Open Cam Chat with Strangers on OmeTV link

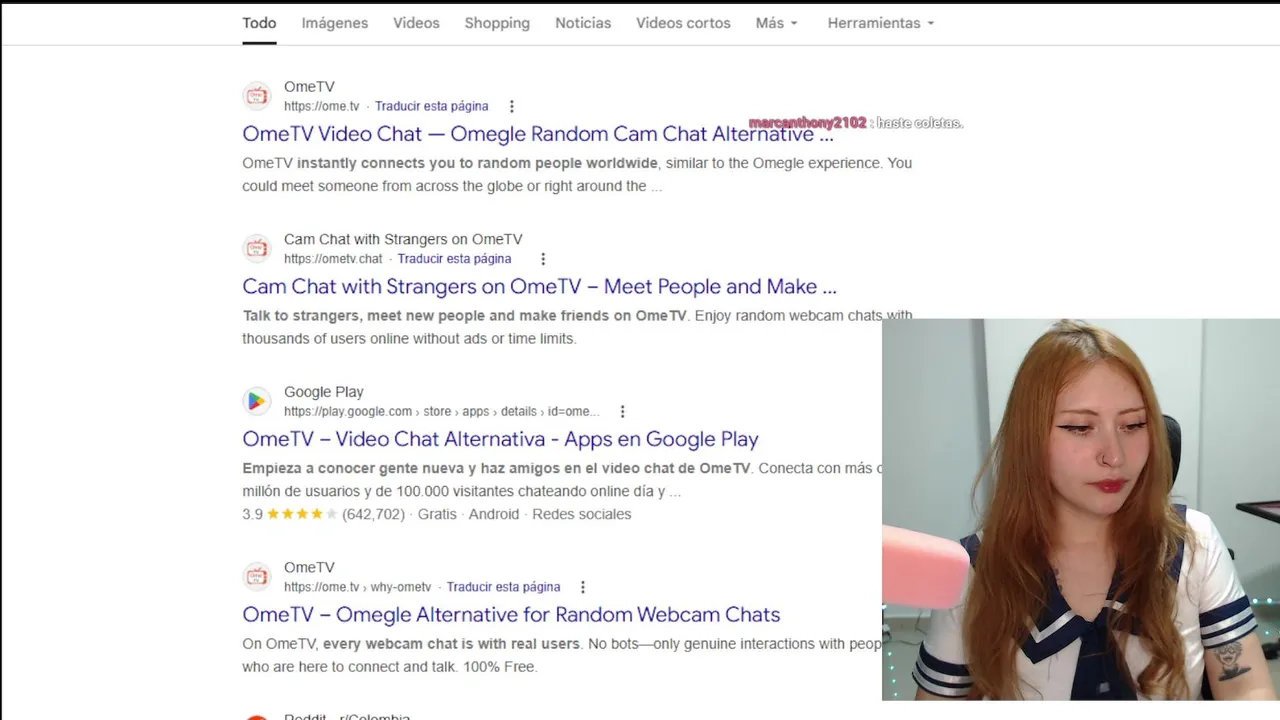click(x=539, y=286)
